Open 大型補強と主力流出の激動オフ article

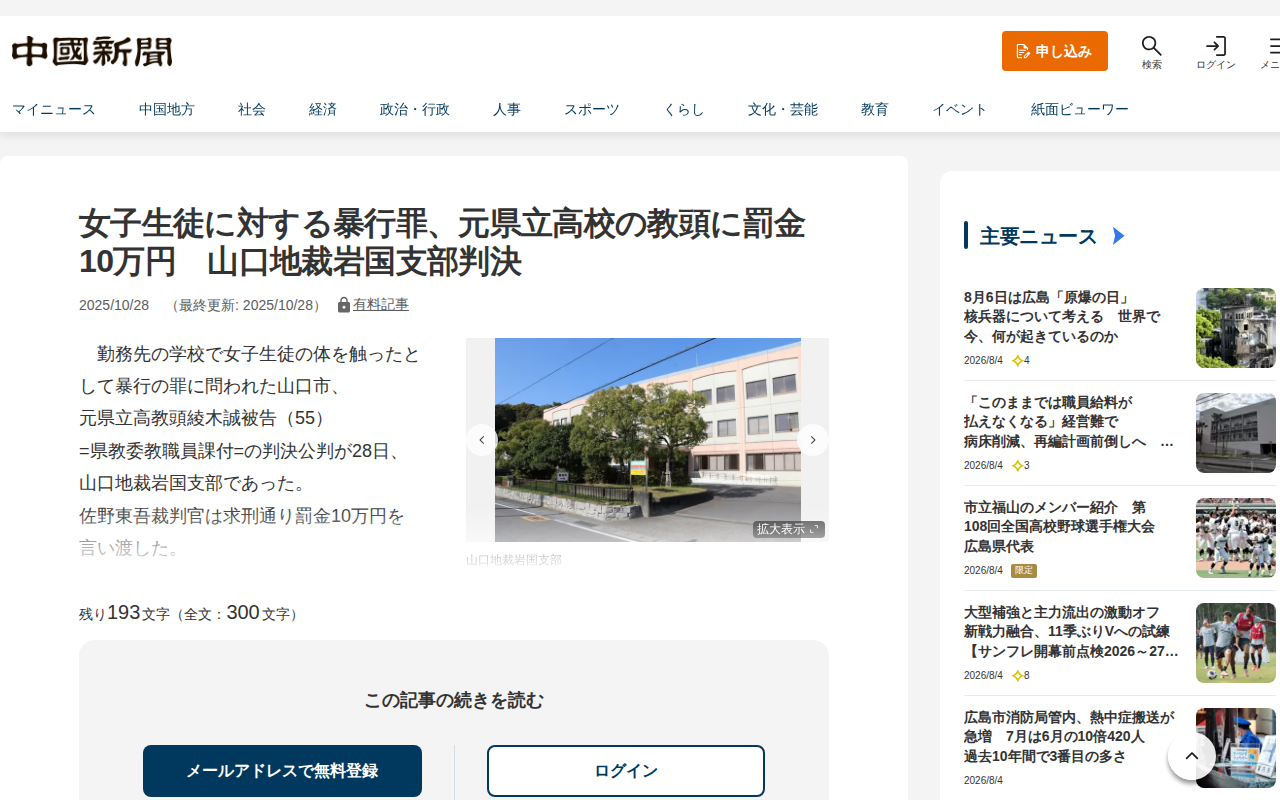(1071, 632)
